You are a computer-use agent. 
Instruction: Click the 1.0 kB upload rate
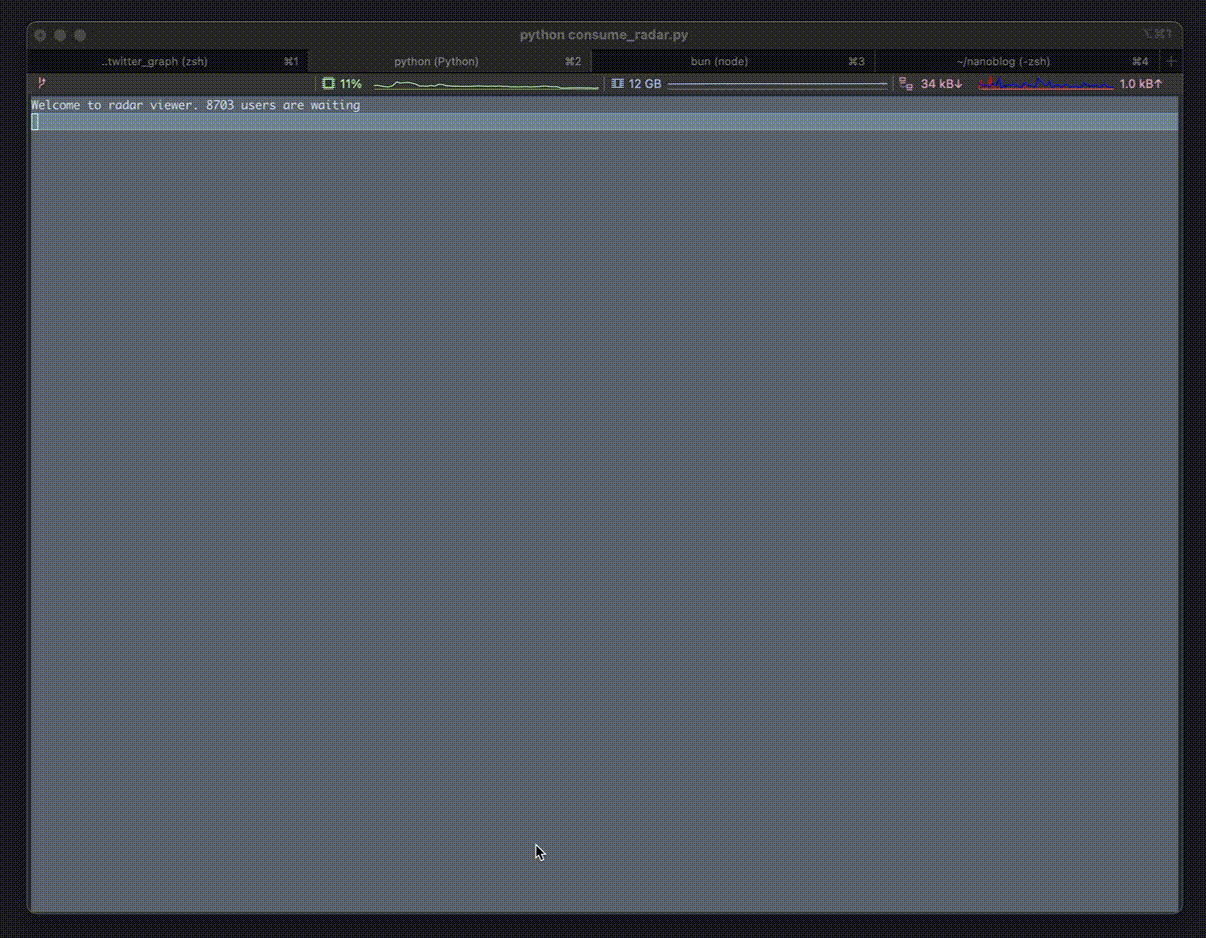point(1140,84)
